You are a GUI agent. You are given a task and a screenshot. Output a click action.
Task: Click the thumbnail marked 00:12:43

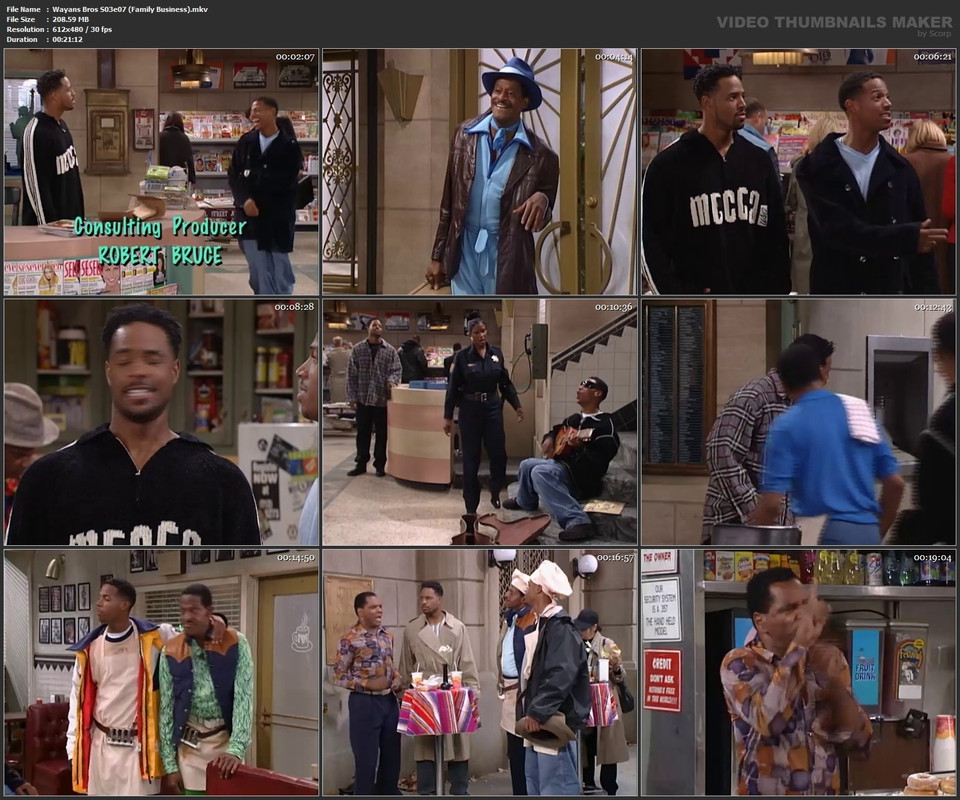pyautogui.click(x=798, y=422)
